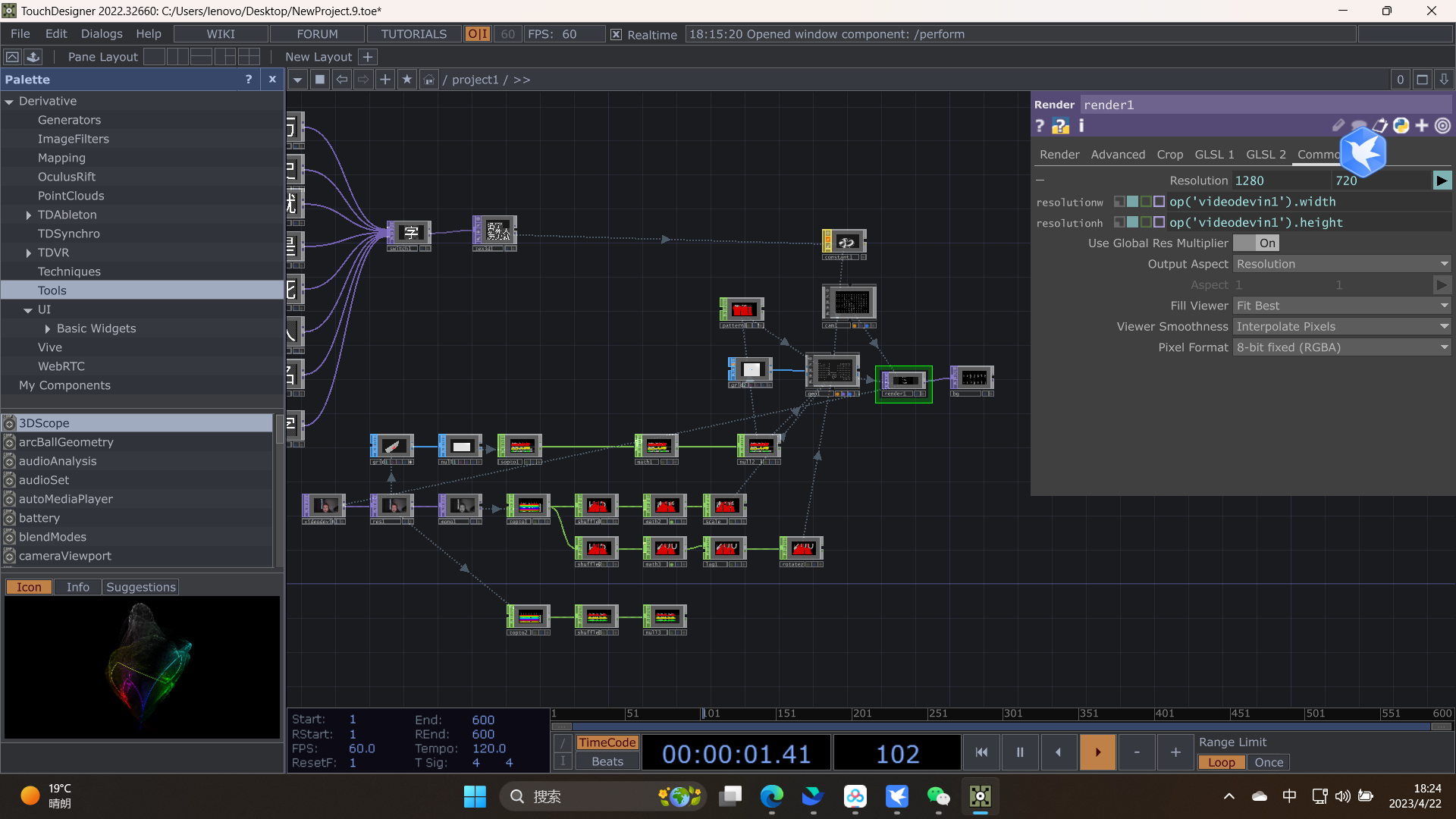
Task: Click the plus add-operator icon in path bar
Action: [x=385, y=80]
